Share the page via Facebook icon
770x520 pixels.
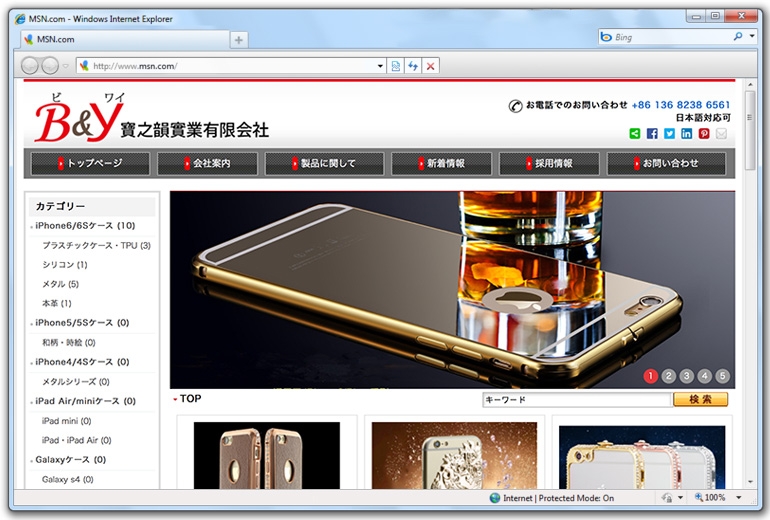click(x=652, y=134)
